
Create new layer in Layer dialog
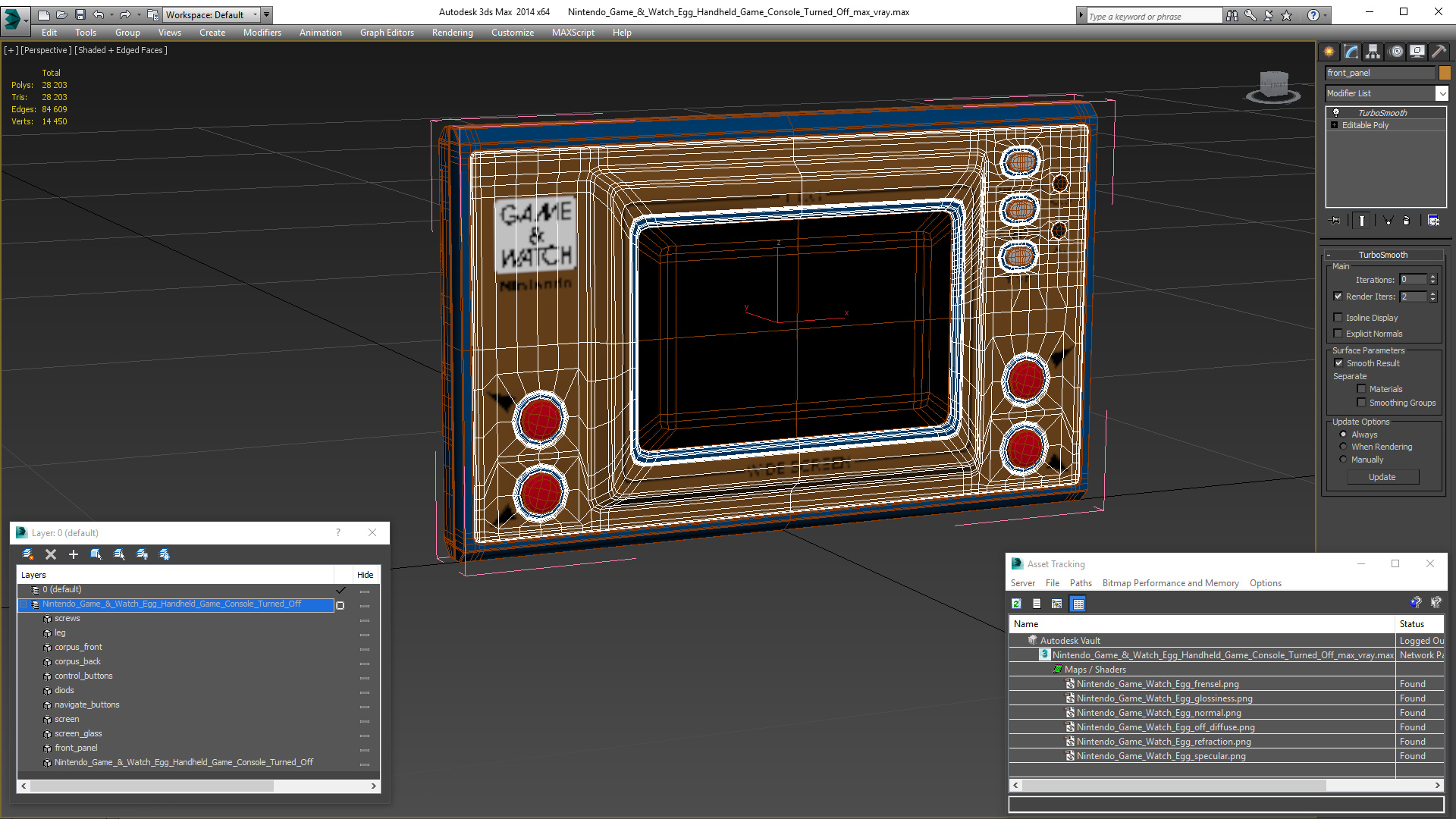point(28,554)
